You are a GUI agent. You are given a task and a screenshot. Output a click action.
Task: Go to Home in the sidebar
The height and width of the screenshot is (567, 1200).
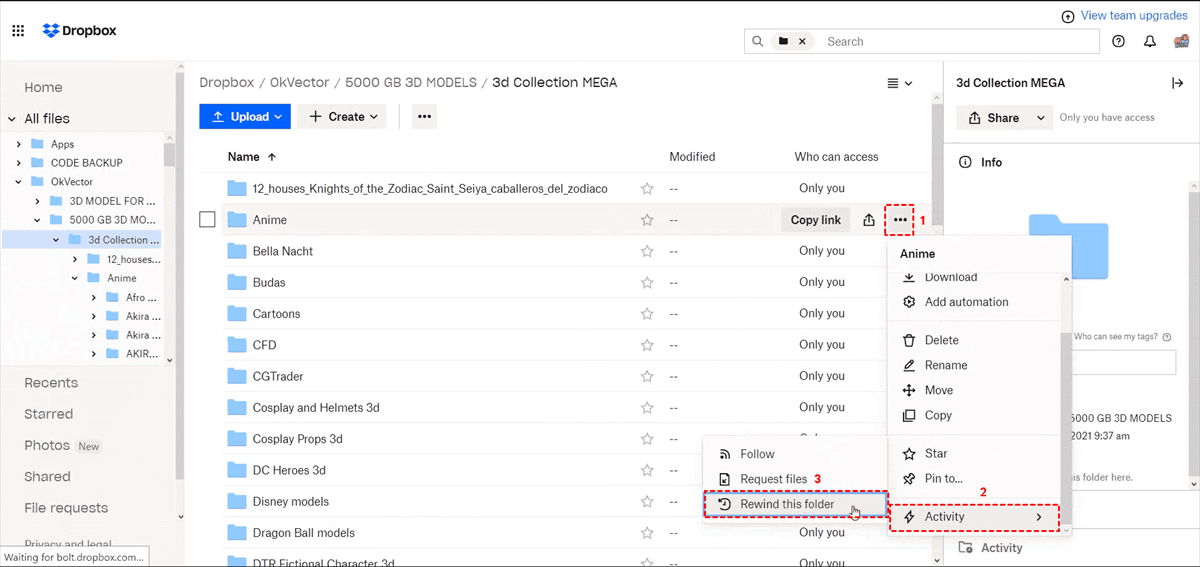point(43,87)
